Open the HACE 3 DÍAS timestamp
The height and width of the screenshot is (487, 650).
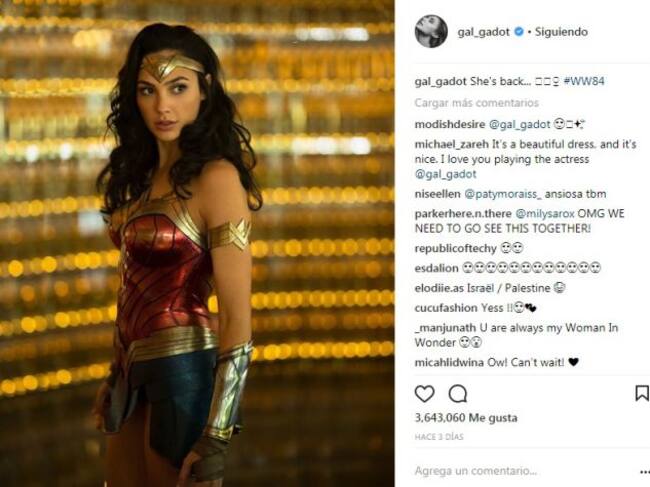click(x=439, y=437)
